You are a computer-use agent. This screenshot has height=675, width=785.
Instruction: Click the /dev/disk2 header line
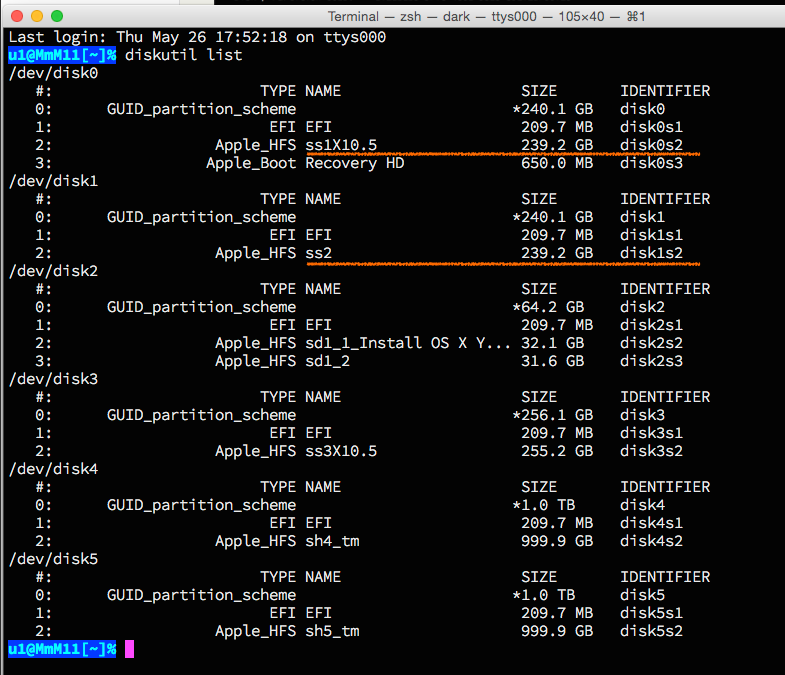coord(54,271)
